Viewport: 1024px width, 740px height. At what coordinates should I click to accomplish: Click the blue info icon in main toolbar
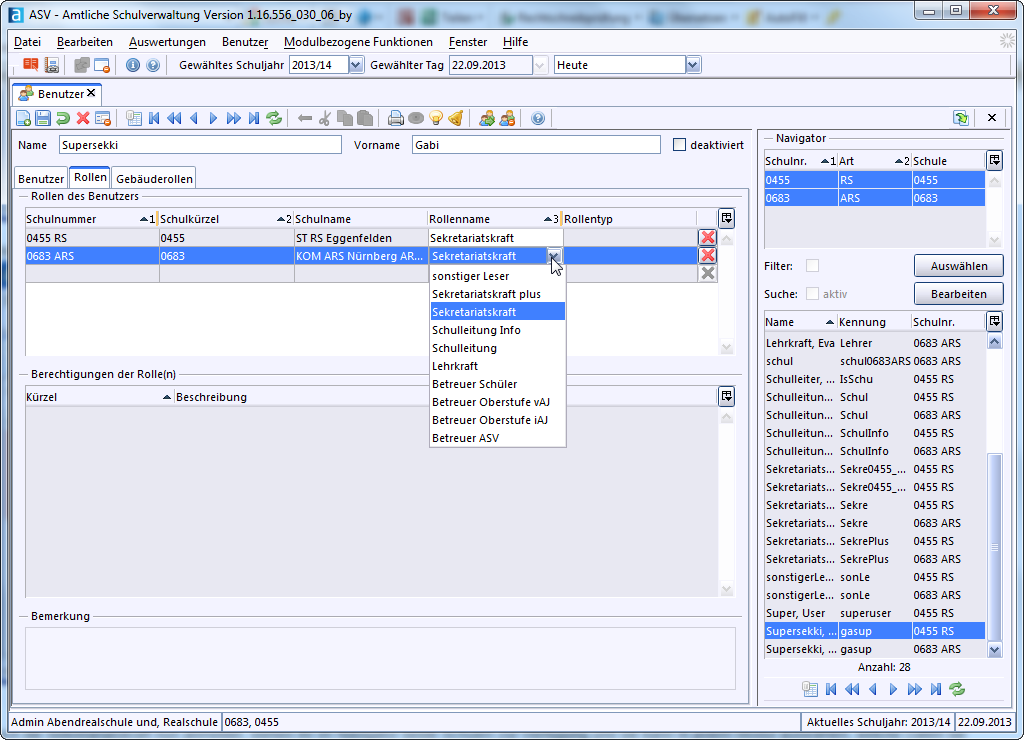pos(133,65)
